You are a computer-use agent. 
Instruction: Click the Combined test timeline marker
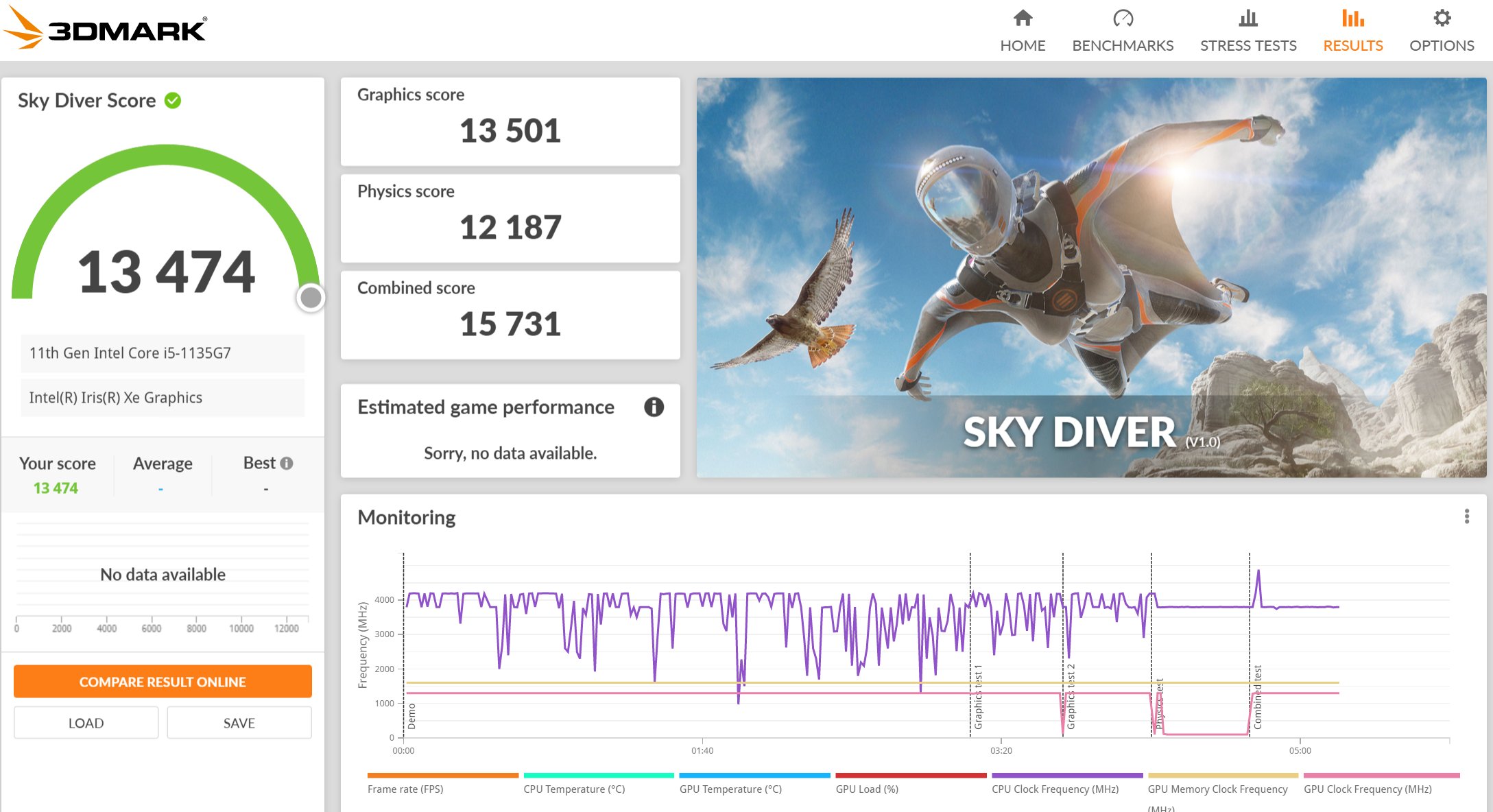tap(1257, 697)
